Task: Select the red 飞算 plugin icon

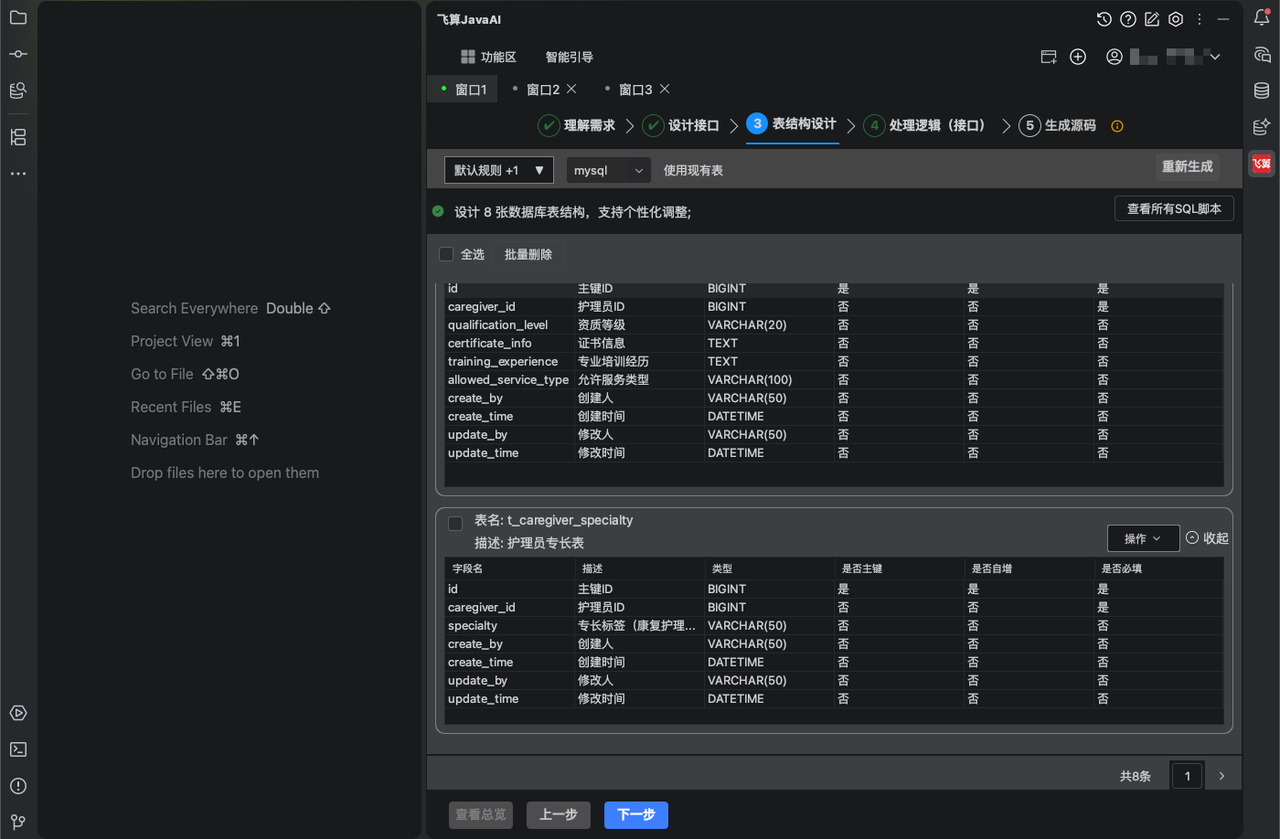Action: point(1262,164)
